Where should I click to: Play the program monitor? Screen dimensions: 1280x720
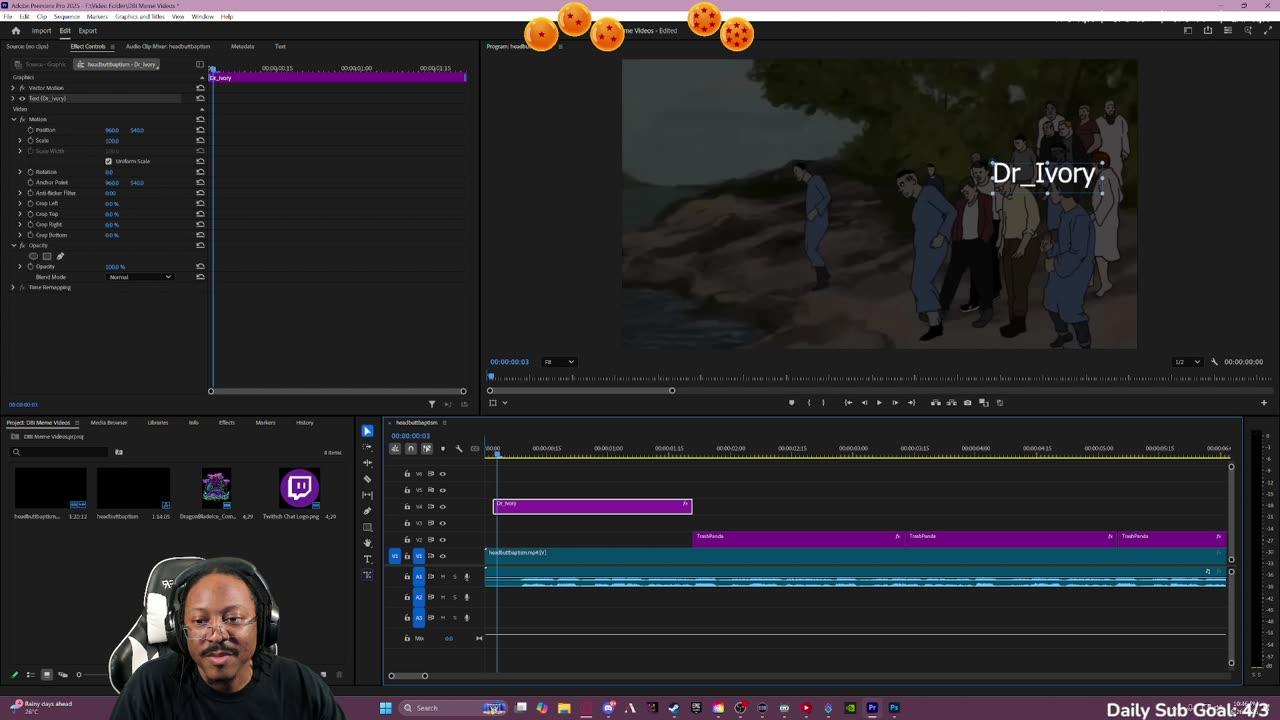879,403
